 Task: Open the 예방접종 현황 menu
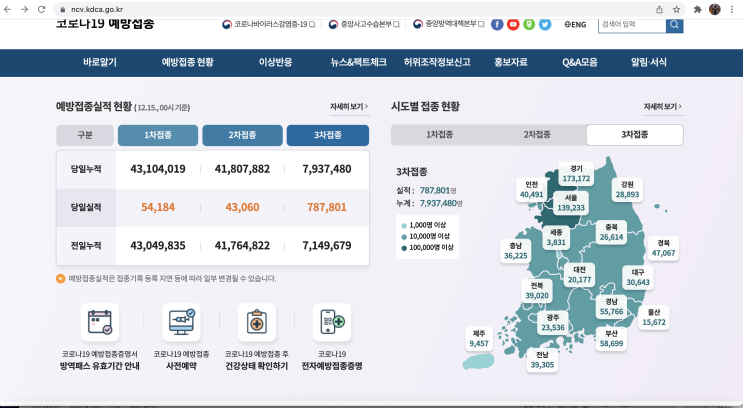(x=188, y=62)
